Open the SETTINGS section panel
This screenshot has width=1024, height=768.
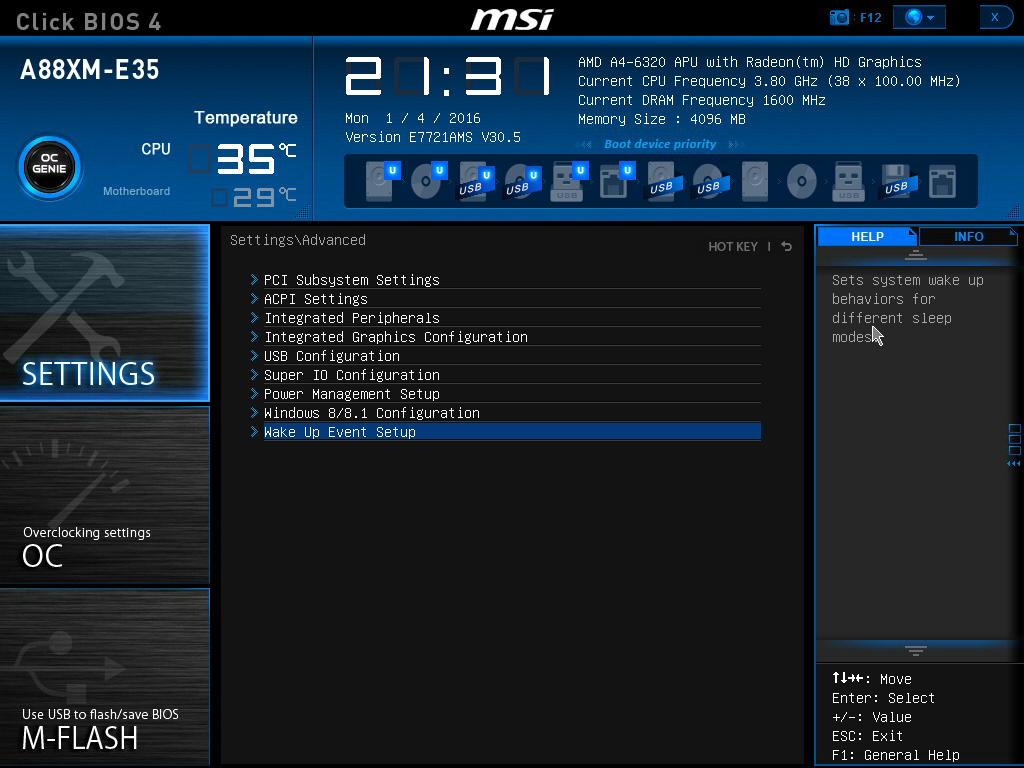coord(104,313)
